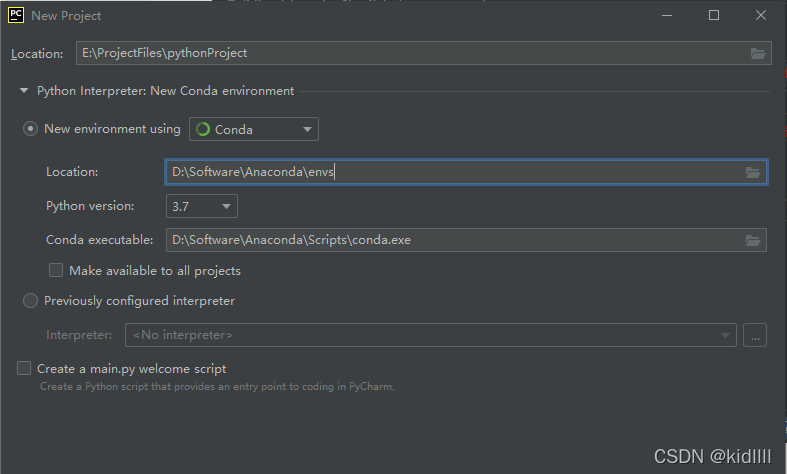Open the No interpreter dropdown
Screen dimensions: 787x474
431,335
